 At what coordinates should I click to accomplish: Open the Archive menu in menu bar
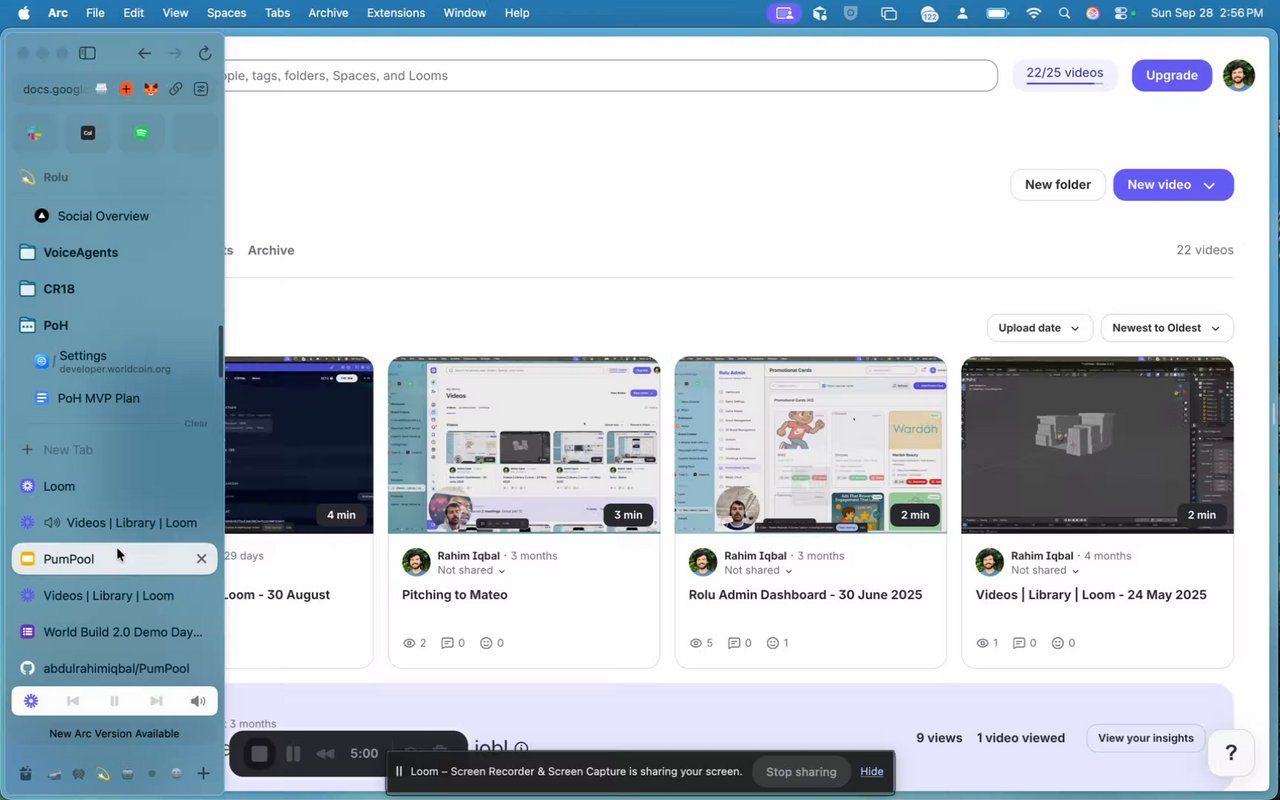[328, 13]
